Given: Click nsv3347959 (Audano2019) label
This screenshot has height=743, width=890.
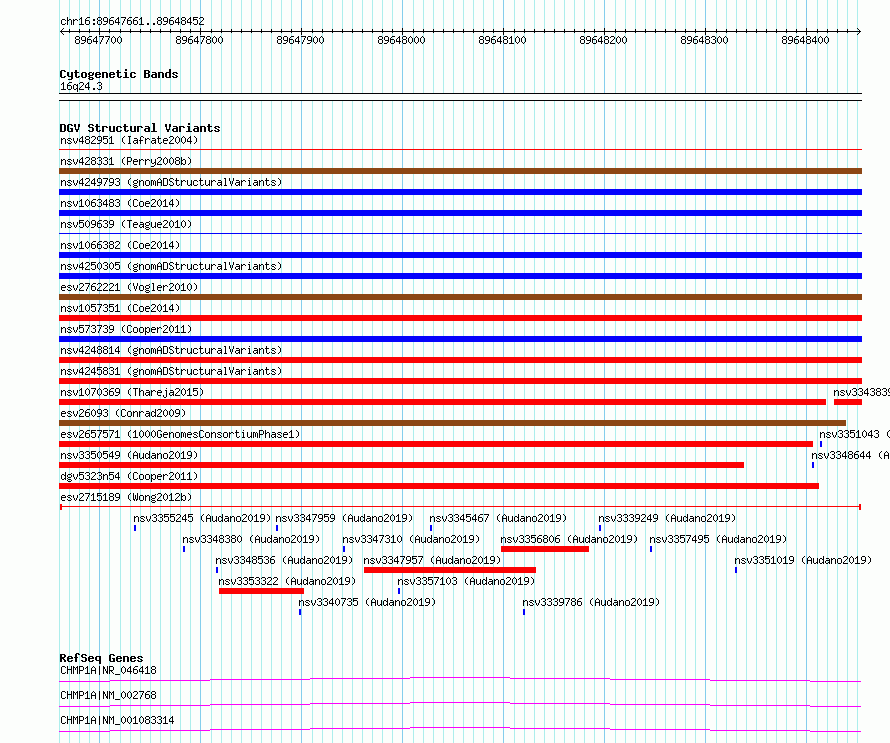Looking at the screenshot, I should 344,518.
